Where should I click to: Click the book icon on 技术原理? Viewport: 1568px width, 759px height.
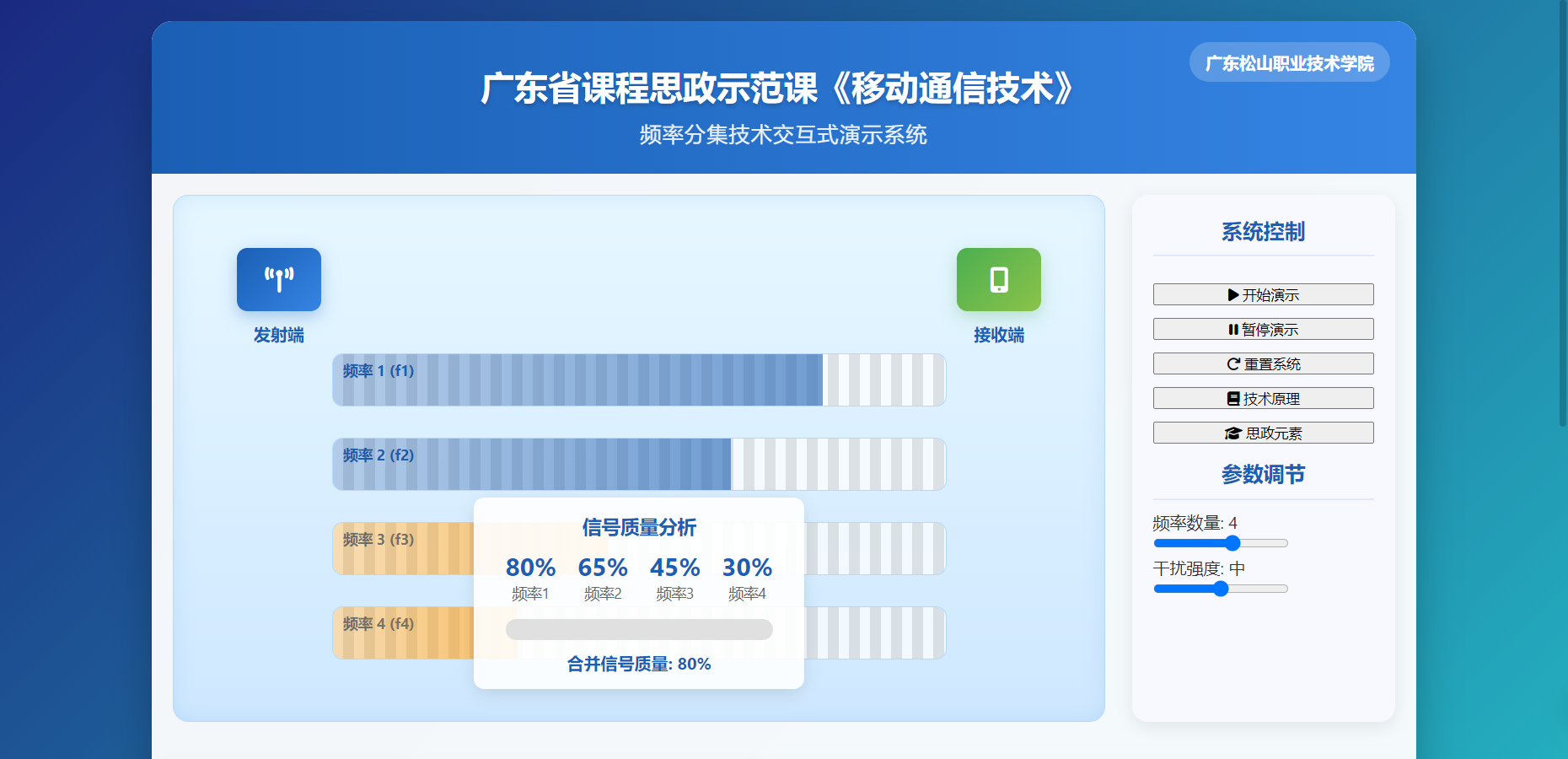coord(1233,399)
